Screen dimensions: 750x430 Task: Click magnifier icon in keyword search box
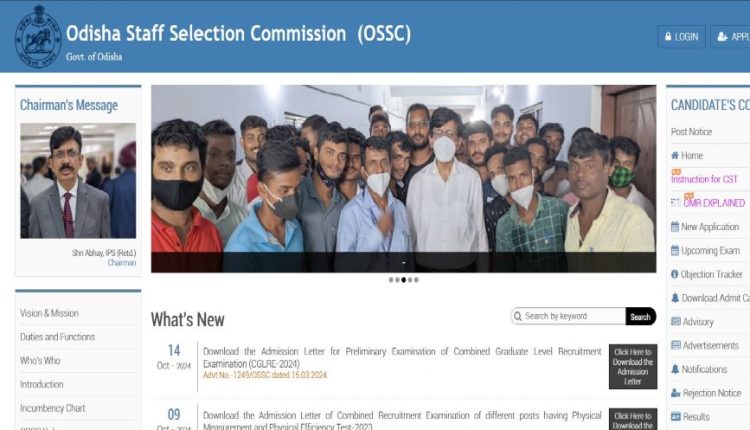pos(518,316)
